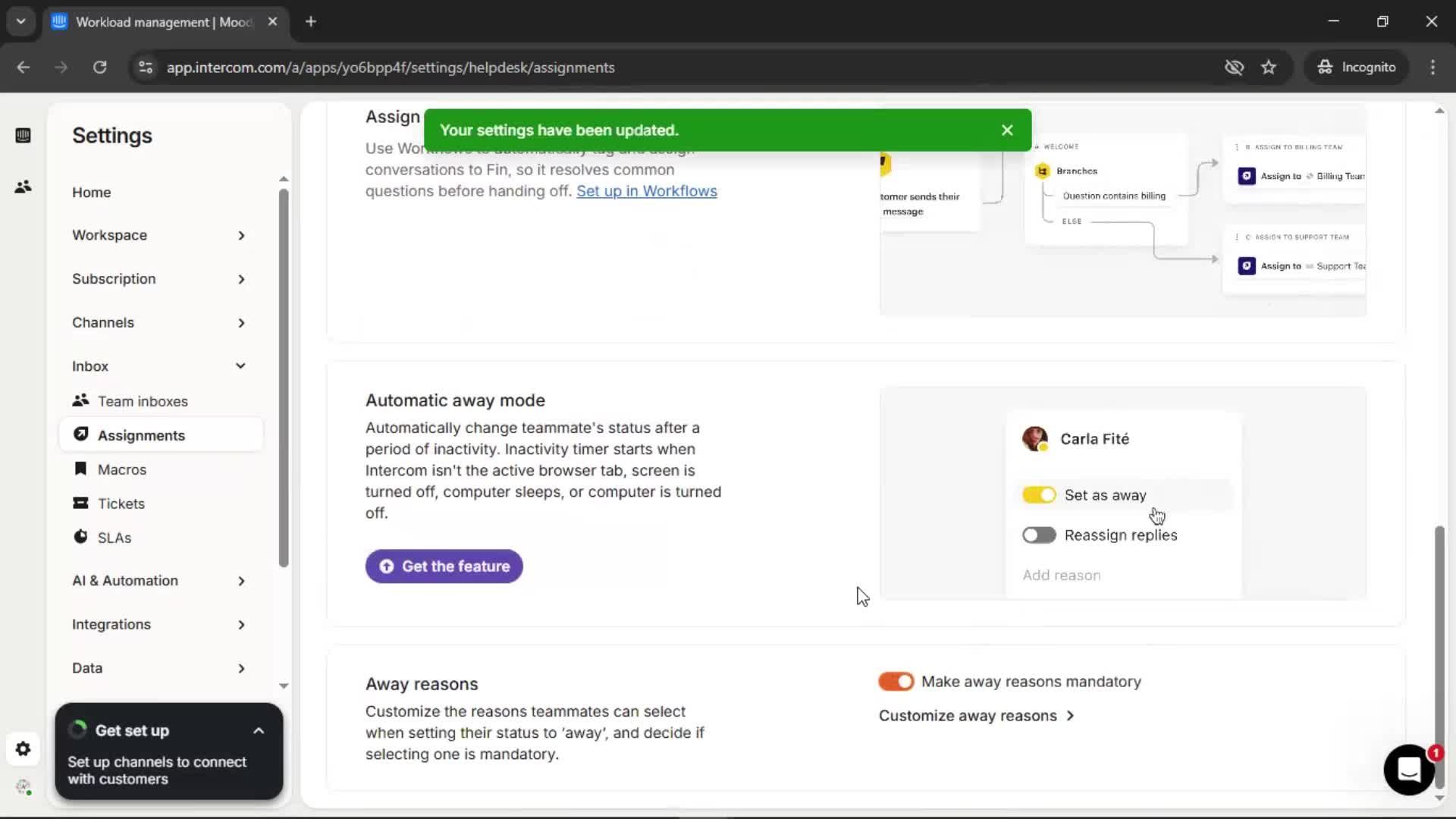Click the yellow Branches icon in preview
The height and width of the screenshot is (819, 1456).
1043,171
